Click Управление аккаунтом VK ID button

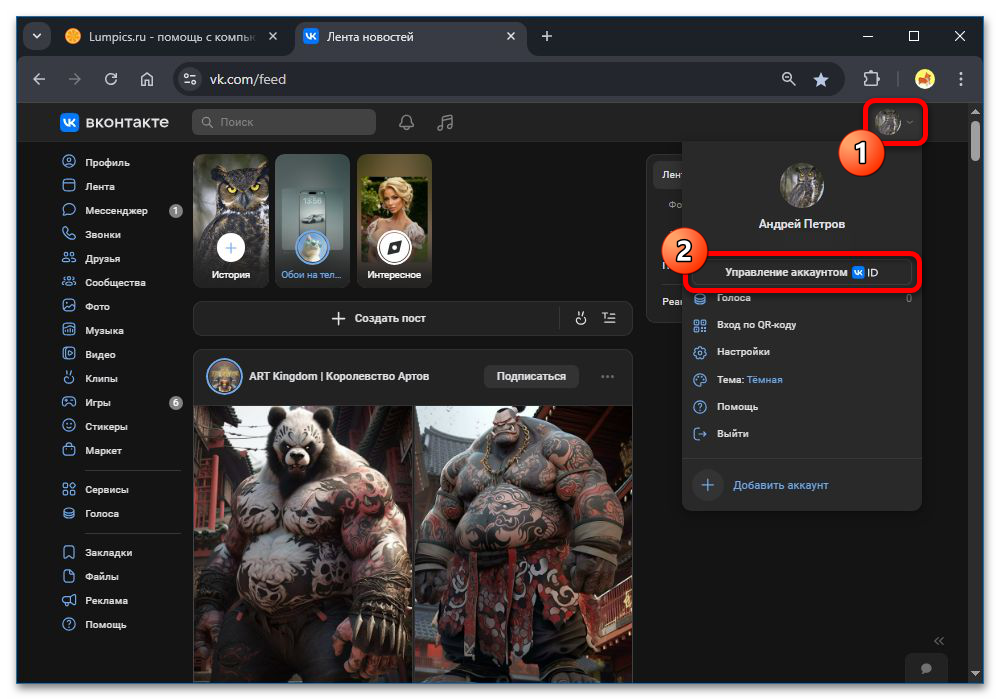pyautogui.click(x=802, y=272)
